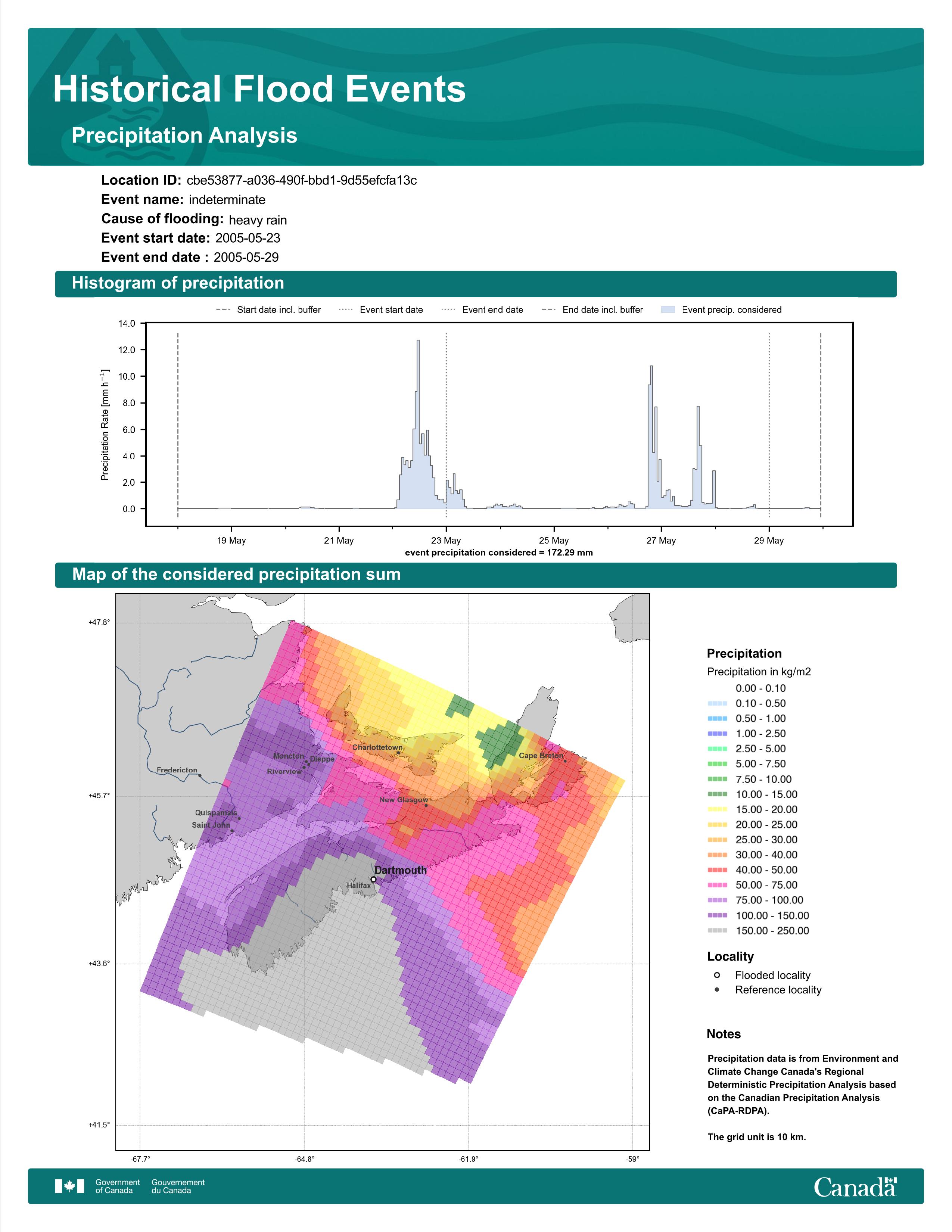Click the 150.00 - 250.00 grey legend swatch

pos(718,931)
